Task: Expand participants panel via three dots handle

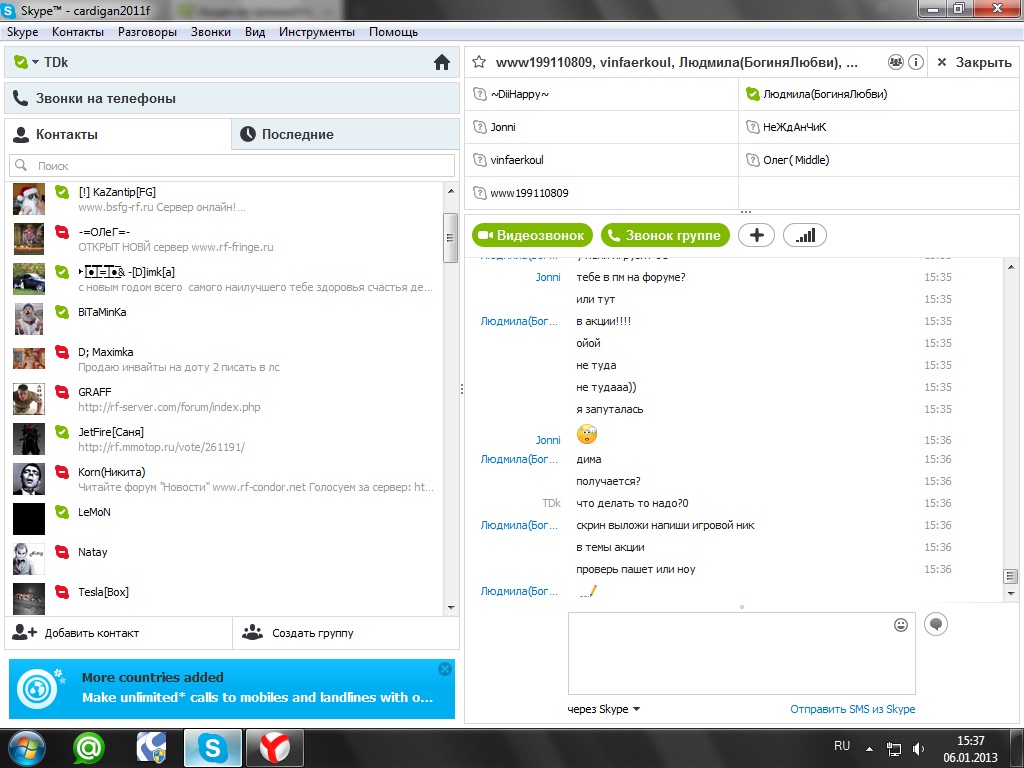Action: (746, 212)
